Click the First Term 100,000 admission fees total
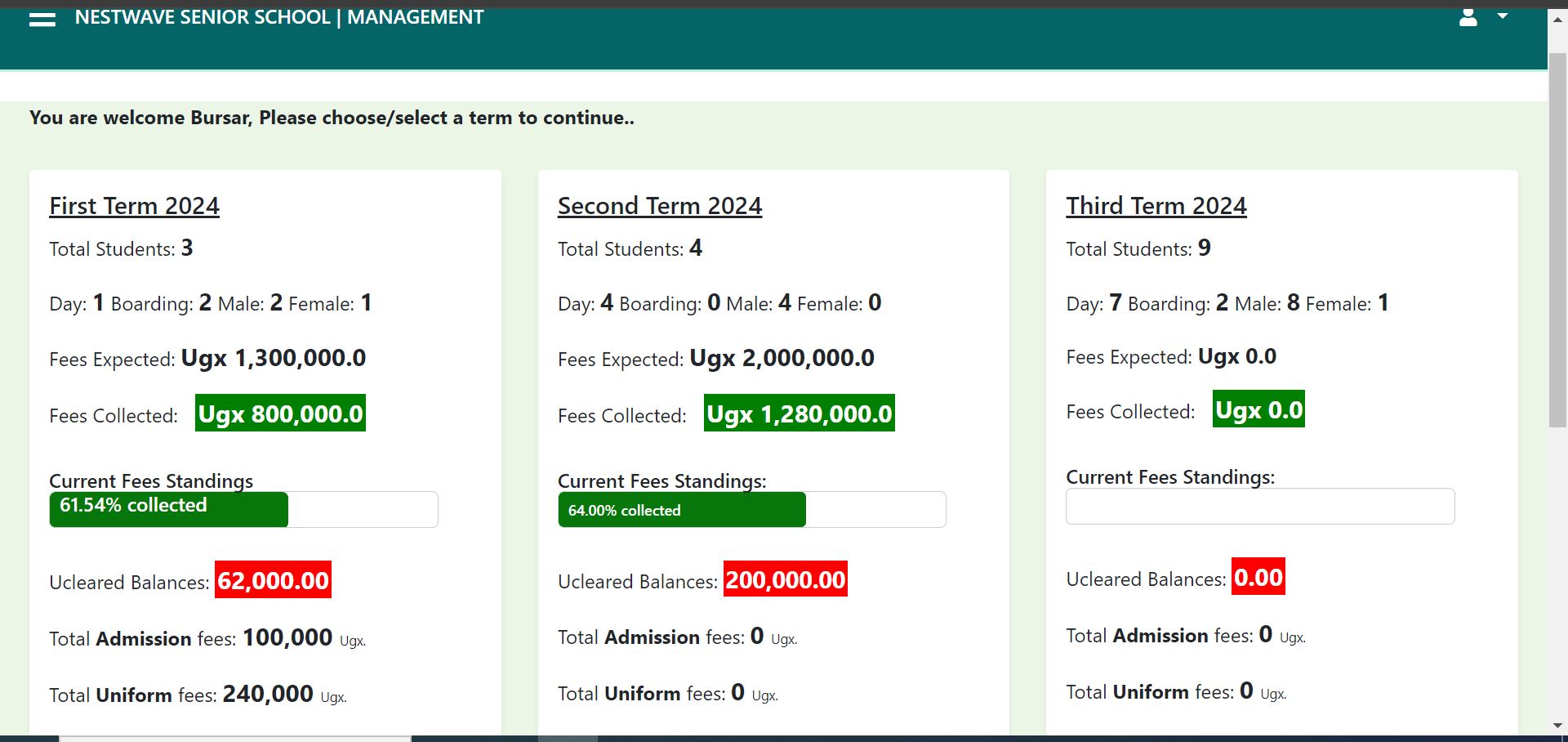The image size is (1568, 742). tap(287, 637)
